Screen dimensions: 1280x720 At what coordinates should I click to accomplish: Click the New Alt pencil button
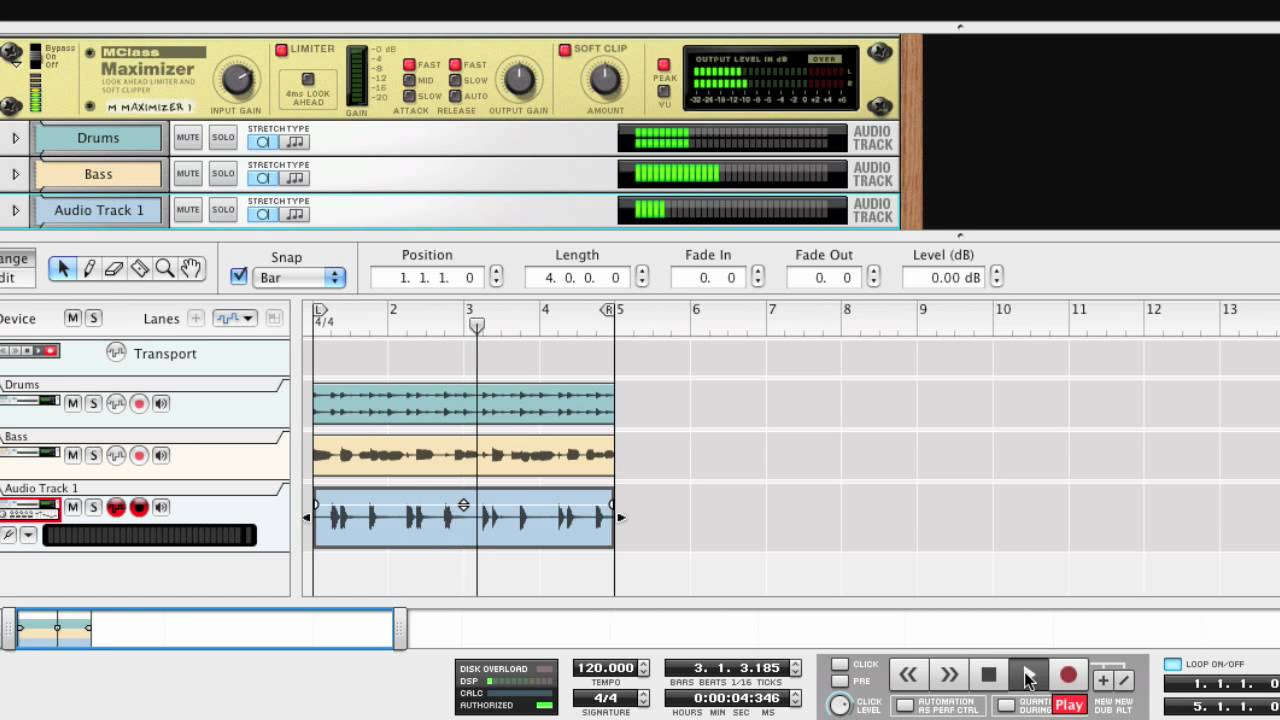point(1123,680)
